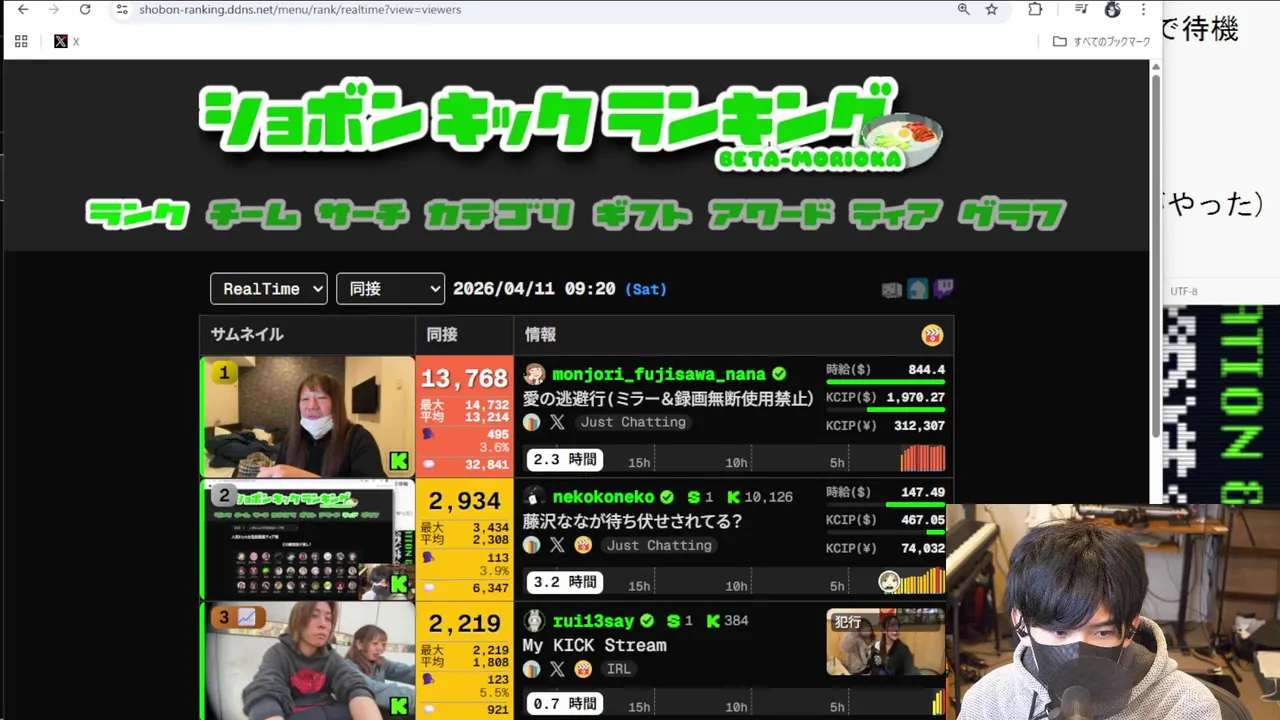Open the media control icon in toolbar
The height and width of the screenshot is (720, 1280).
(x=1081, y=9)
